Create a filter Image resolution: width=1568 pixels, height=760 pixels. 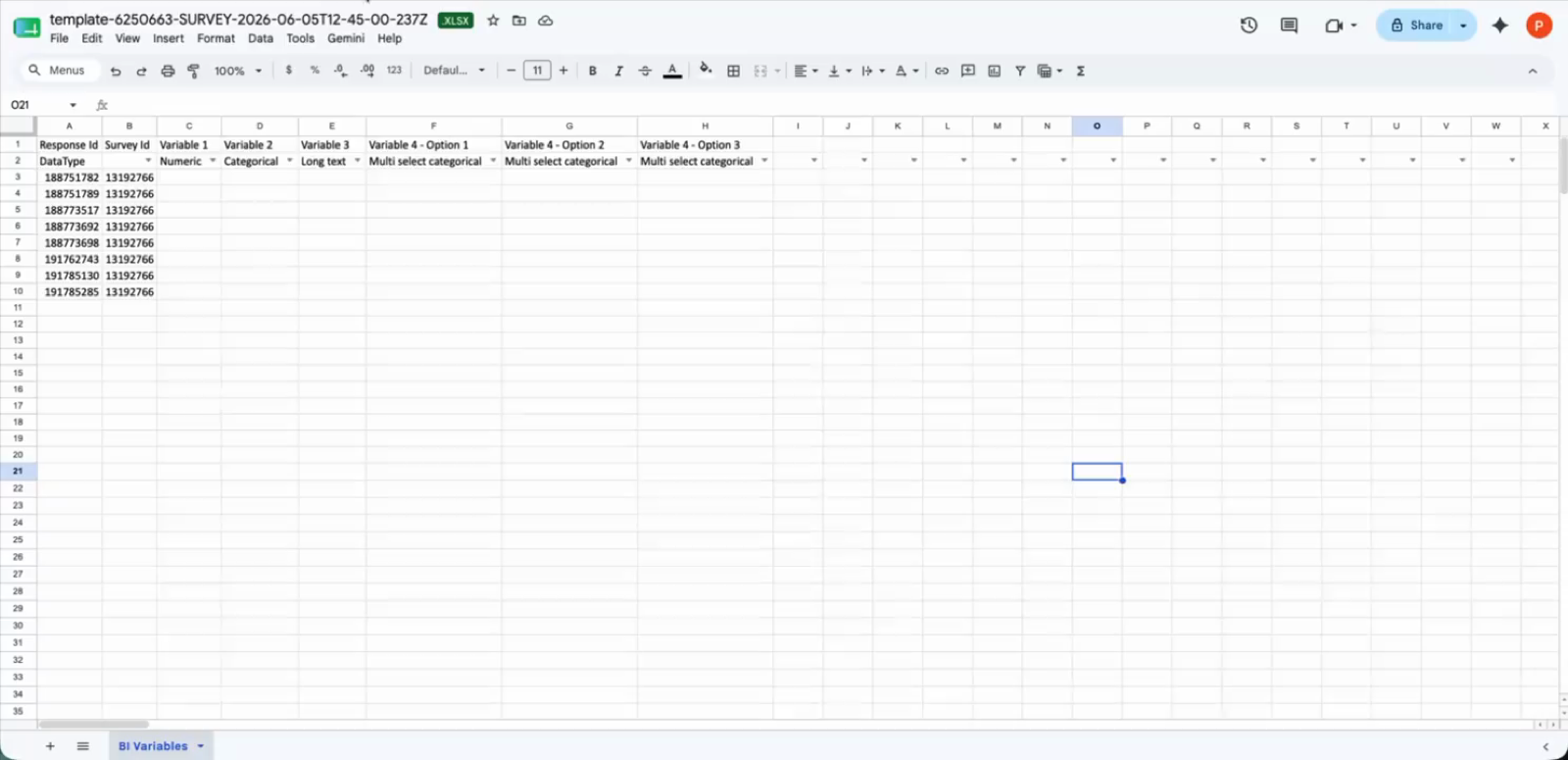pyautogui.click(x=1020, y=71)
